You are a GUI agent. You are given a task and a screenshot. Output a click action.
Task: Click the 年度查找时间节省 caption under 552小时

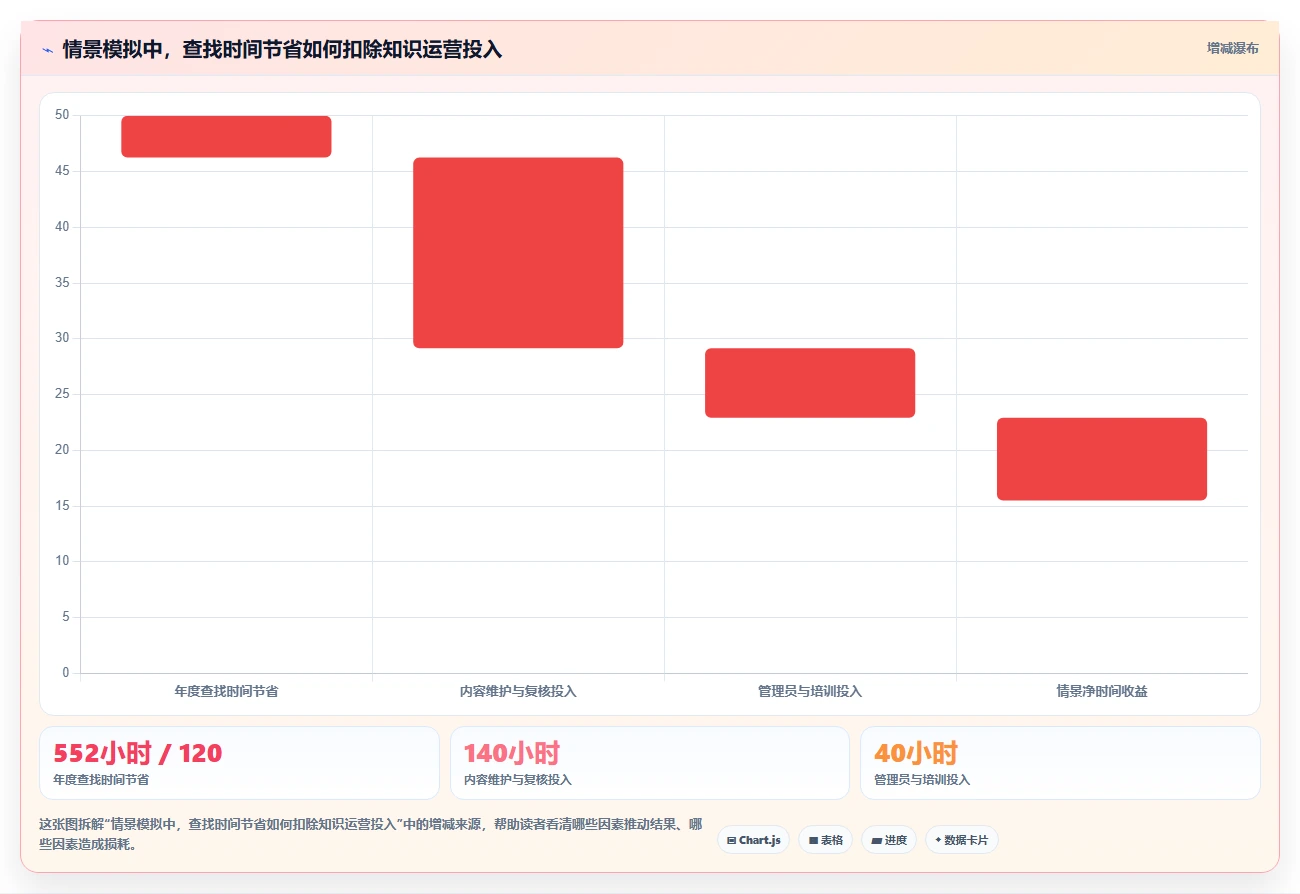[101, 780]
